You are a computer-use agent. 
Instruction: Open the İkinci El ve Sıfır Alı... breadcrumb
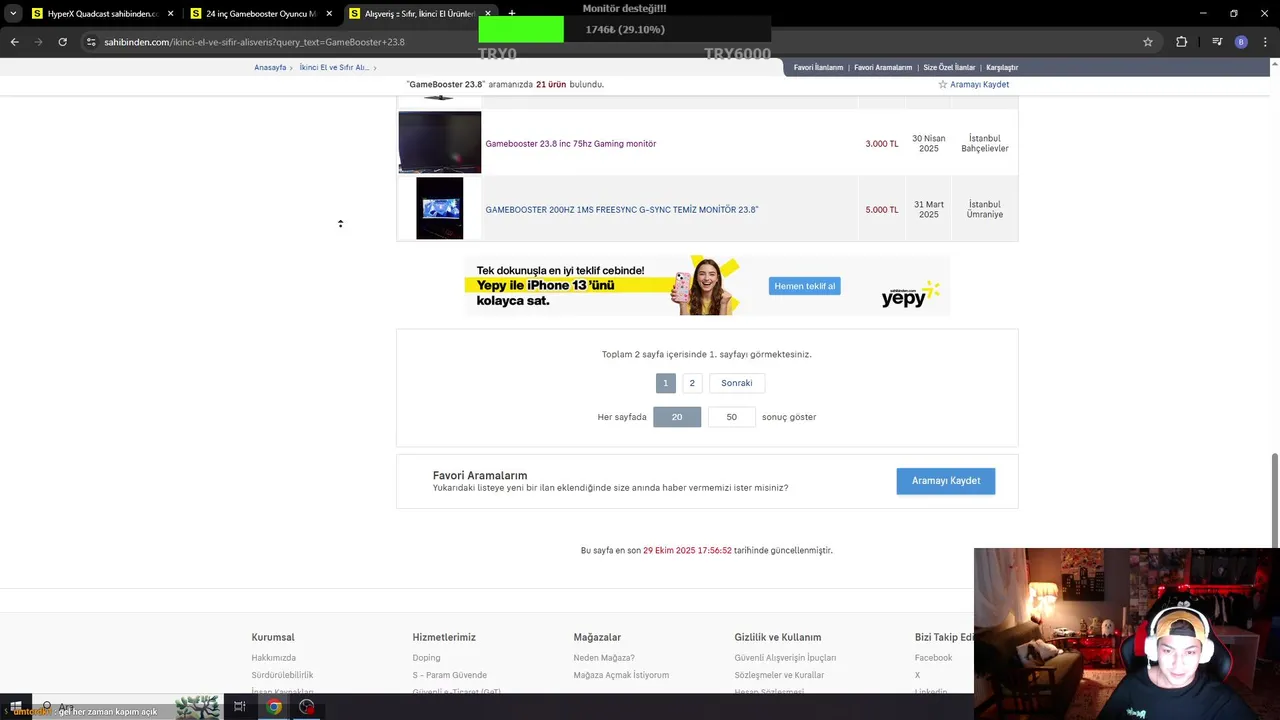[334, 67]
